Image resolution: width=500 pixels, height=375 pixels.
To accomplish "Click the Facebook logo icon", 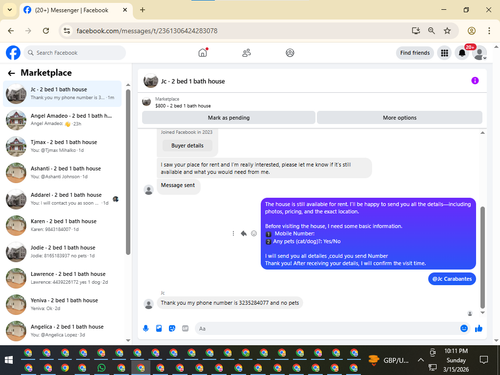I will point(13,53).
